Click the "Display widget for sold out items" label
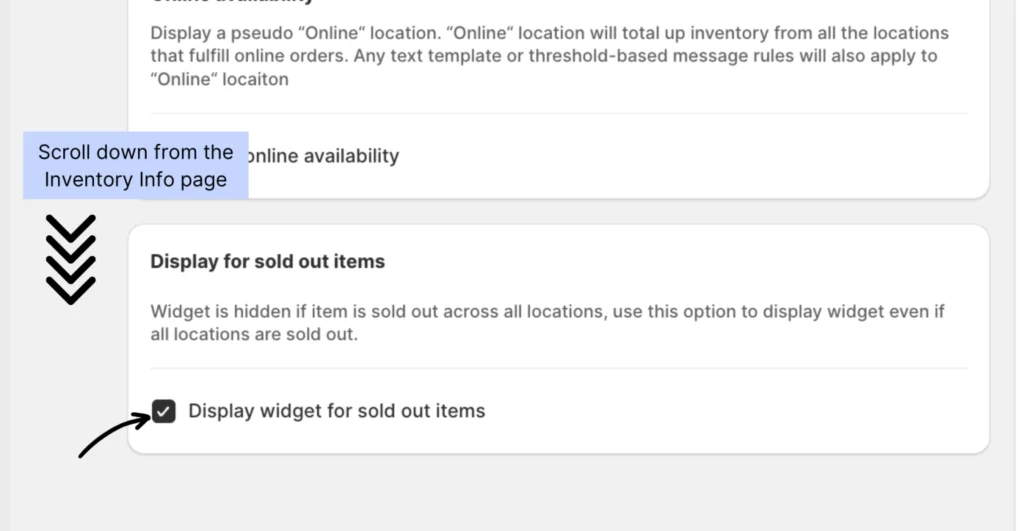 336,411
